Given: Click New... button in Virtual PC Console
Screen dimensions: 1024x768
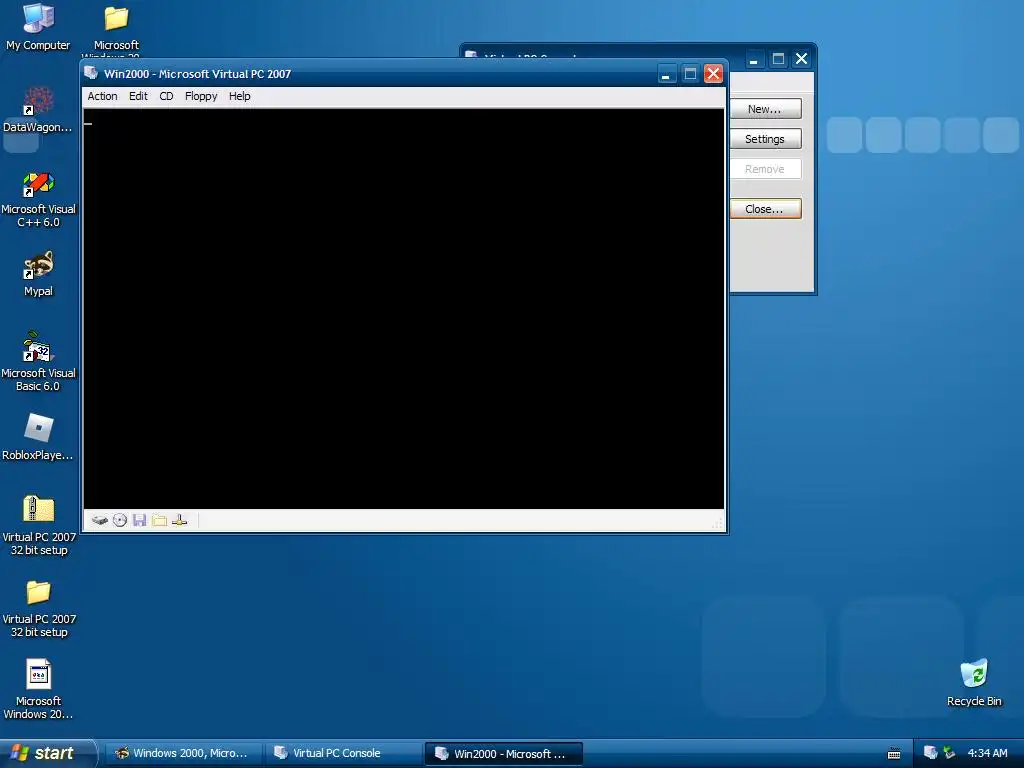Looking at the screenshot, I should (x=765, y=109).
